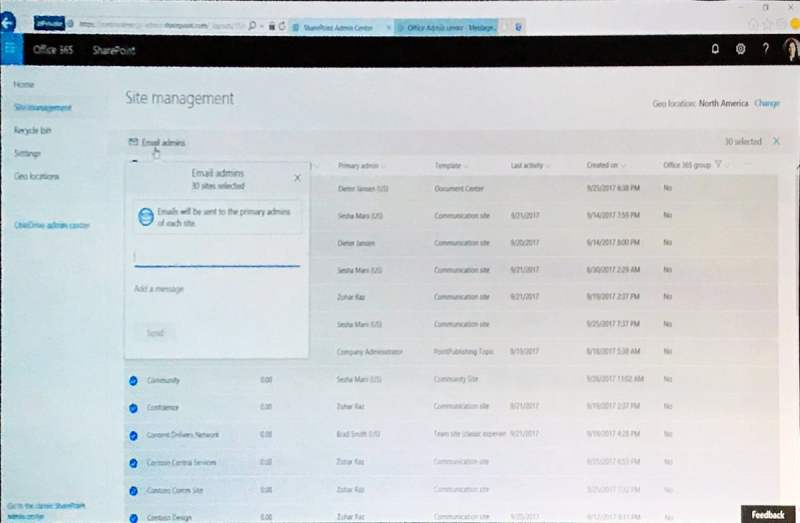Open the settings gear icon in header
The image size is (800, 523).
point(740,49)
